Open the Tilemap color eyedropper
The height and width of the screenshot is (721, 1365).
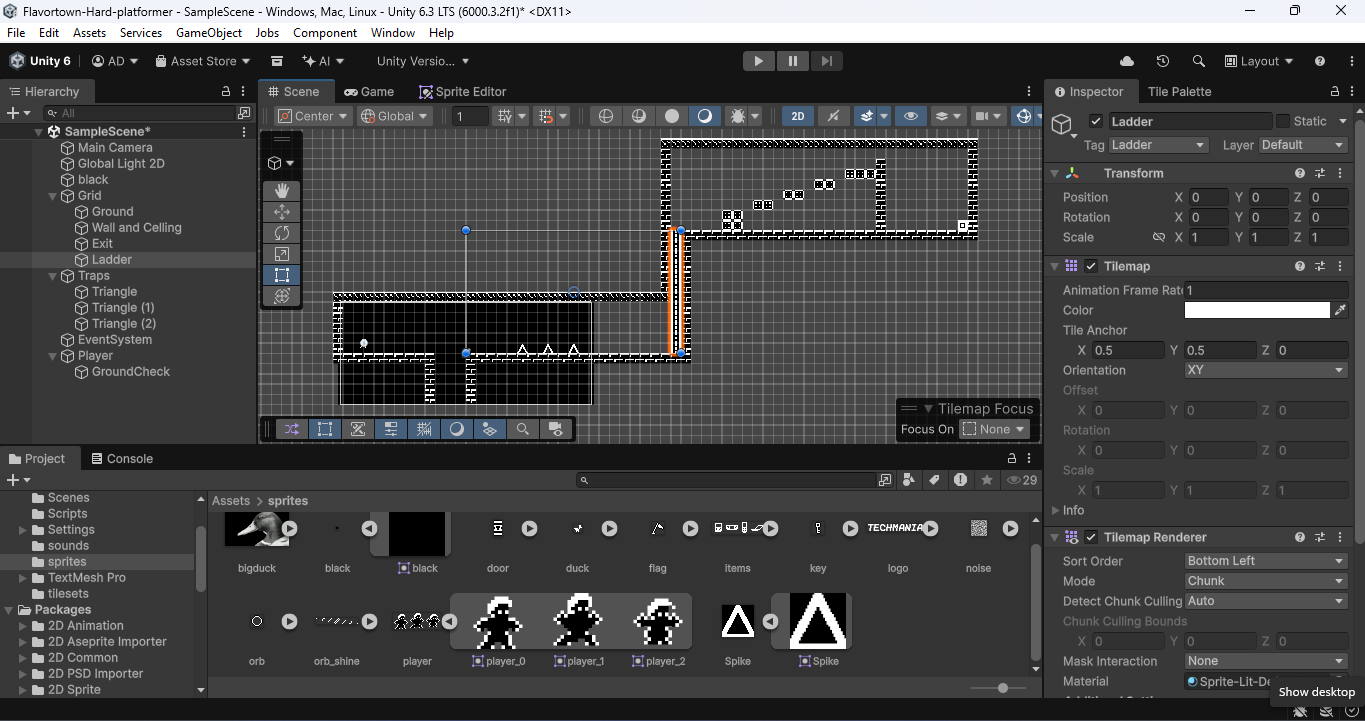click(x=1340, y=310)
